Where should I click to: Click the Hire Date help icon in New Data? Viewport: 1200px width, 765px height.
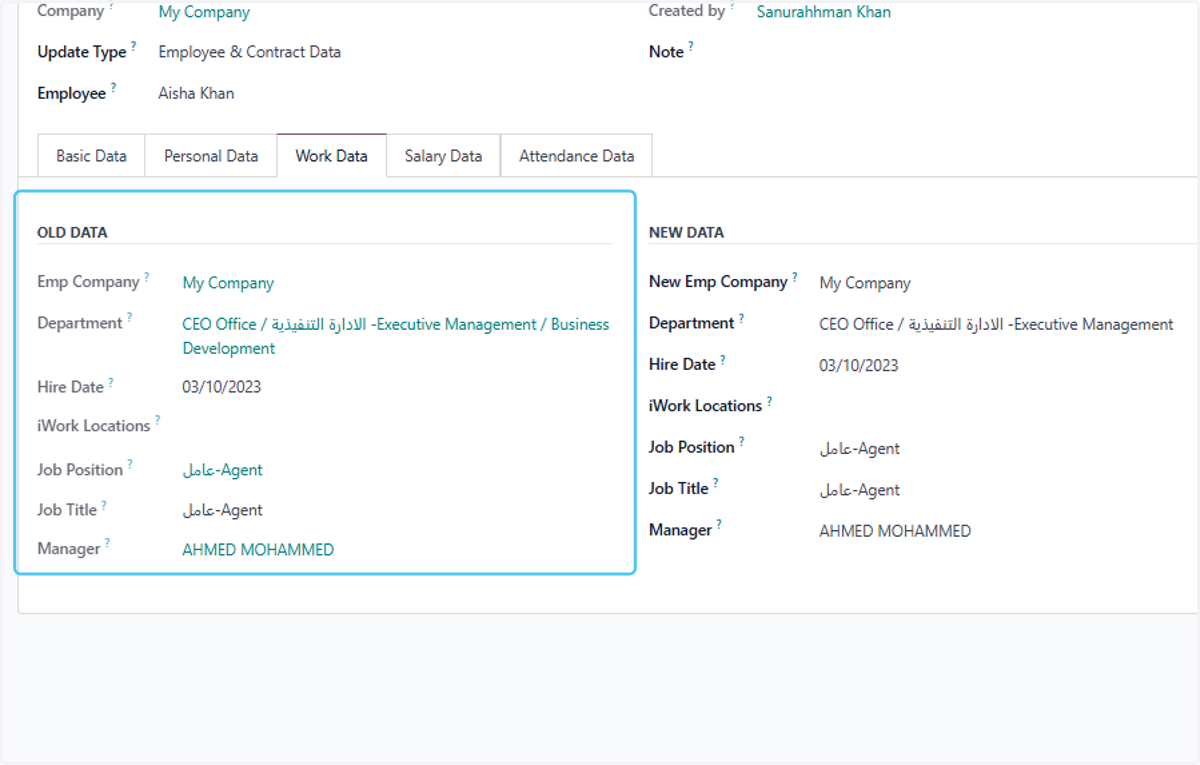tap(723, 359)
